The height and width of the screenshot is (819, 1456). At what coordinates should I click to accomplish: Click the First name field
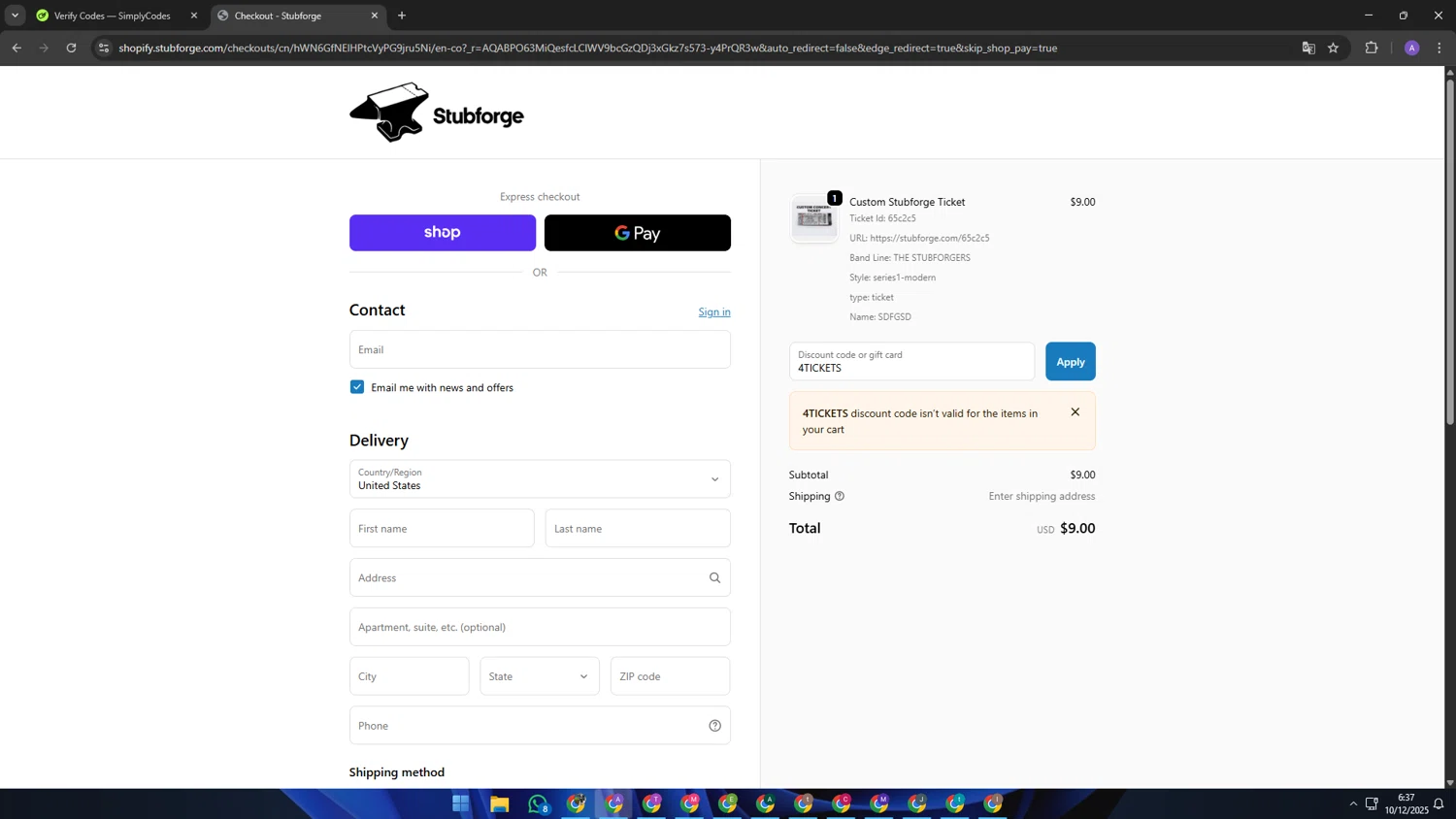[442, 529]
